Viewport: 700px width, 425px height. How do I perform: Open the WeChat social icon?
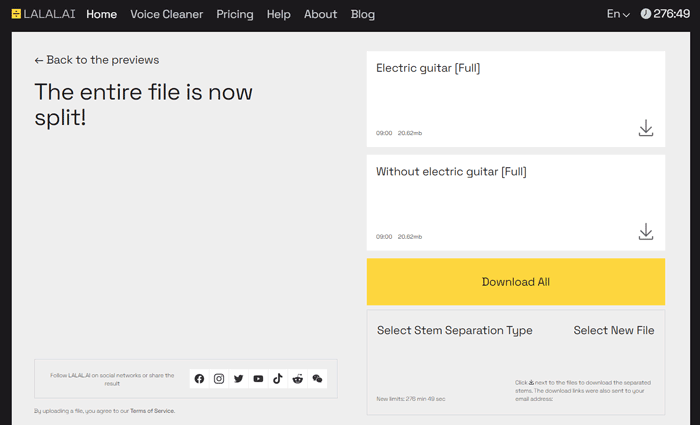(317, 379)
